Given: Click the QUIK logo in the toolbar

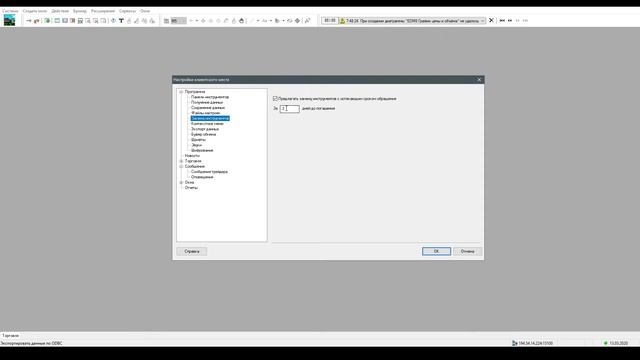Looking at the screenshot, I should 9,20.
